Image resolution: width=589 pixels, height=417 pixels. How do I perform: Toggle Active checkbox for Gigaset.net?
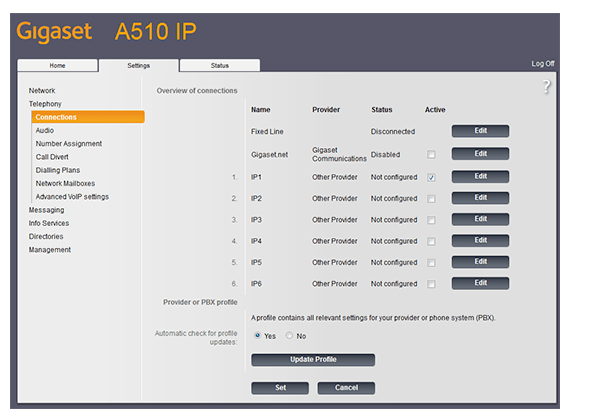(x=431, y=154)
